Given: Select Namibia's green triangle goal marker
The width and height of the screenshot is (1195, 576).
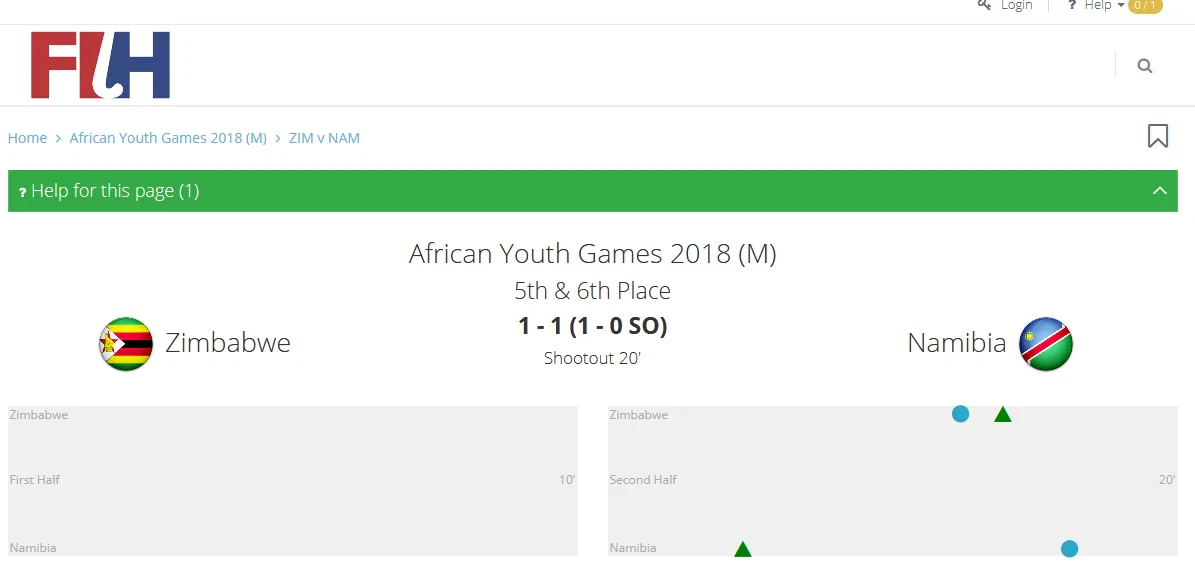Looking at the screenshot, I should click(742, 549).
